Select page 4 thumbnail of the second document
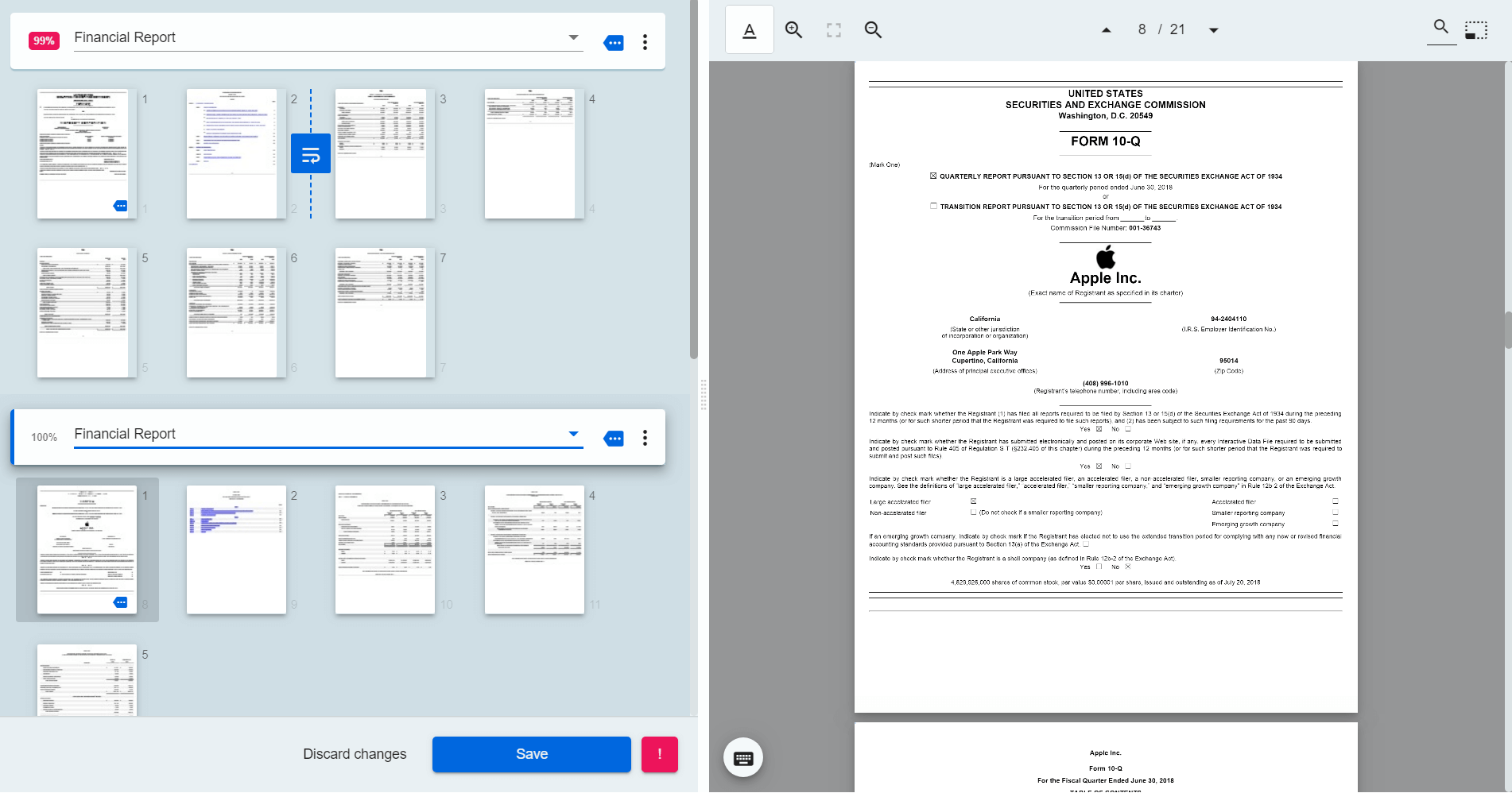Image resolution: width=1512 pixels, height=793 pixels. pyautogui.click(x=534, y=550)
